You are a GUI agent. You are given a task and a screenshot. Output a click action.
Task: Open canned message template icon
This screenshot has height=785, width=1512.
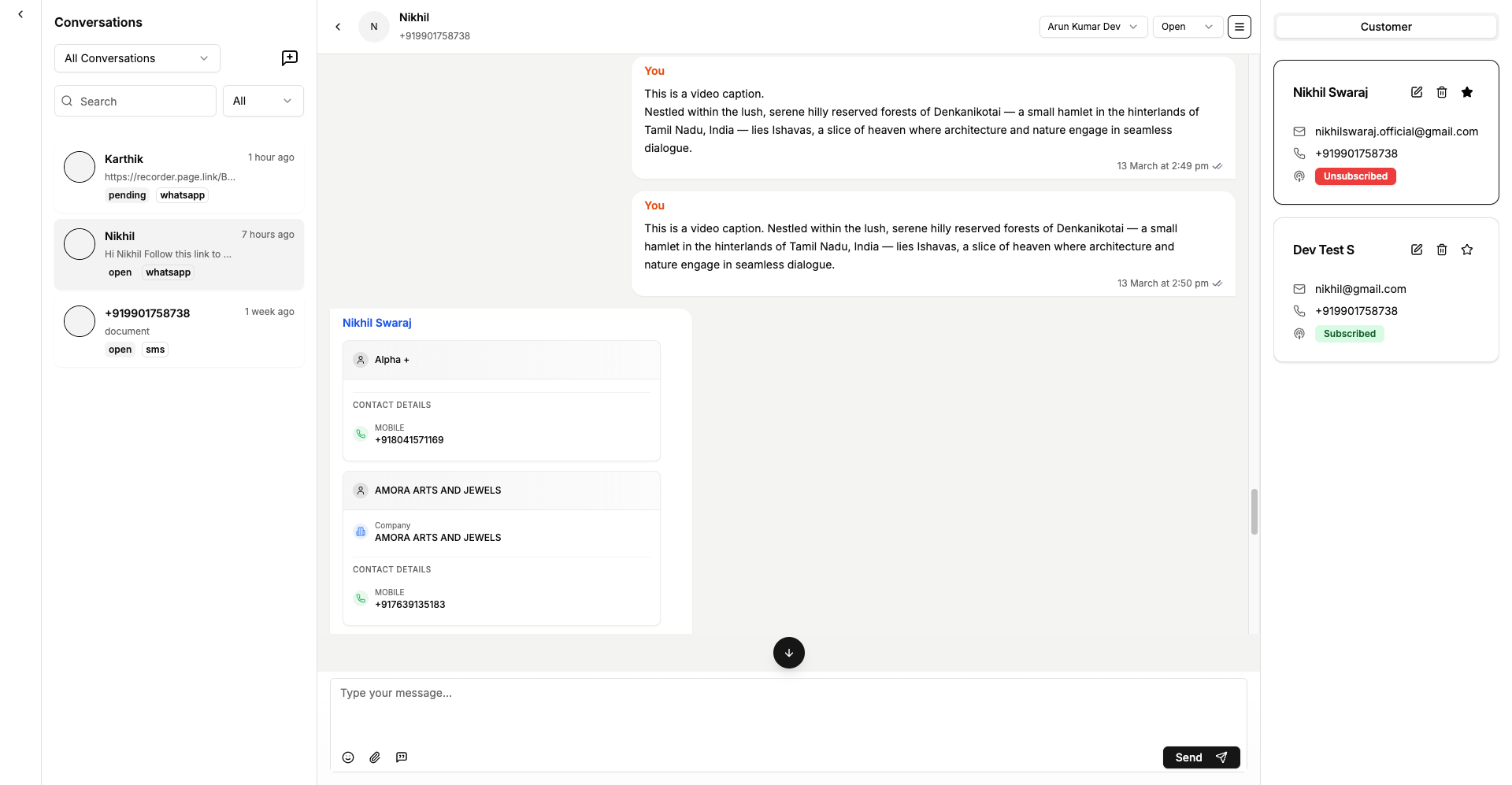point(402,757)
